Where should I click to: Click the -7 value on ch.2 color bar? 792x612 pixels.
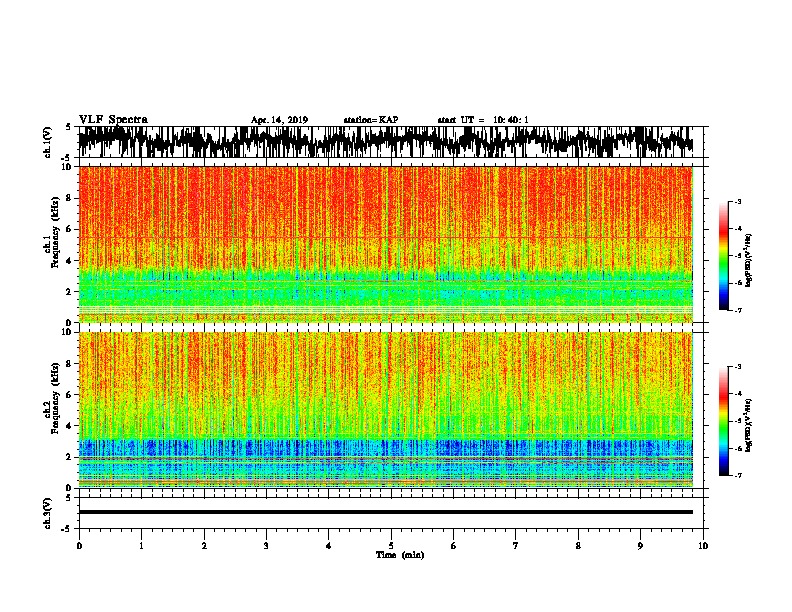click(x=738, y=475)
